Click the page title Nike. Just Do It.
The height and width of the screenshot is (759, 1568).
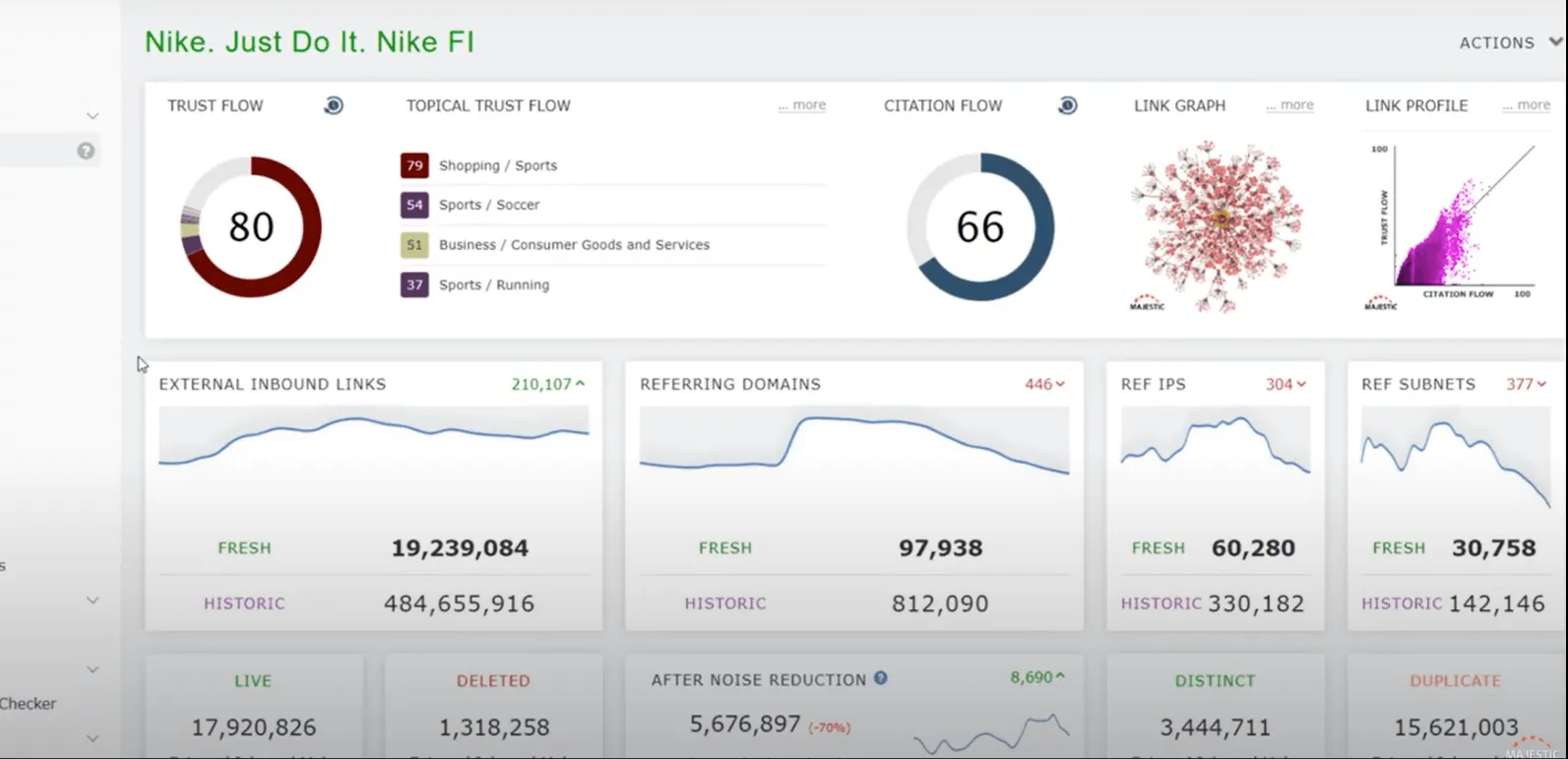tap(309, 42)
